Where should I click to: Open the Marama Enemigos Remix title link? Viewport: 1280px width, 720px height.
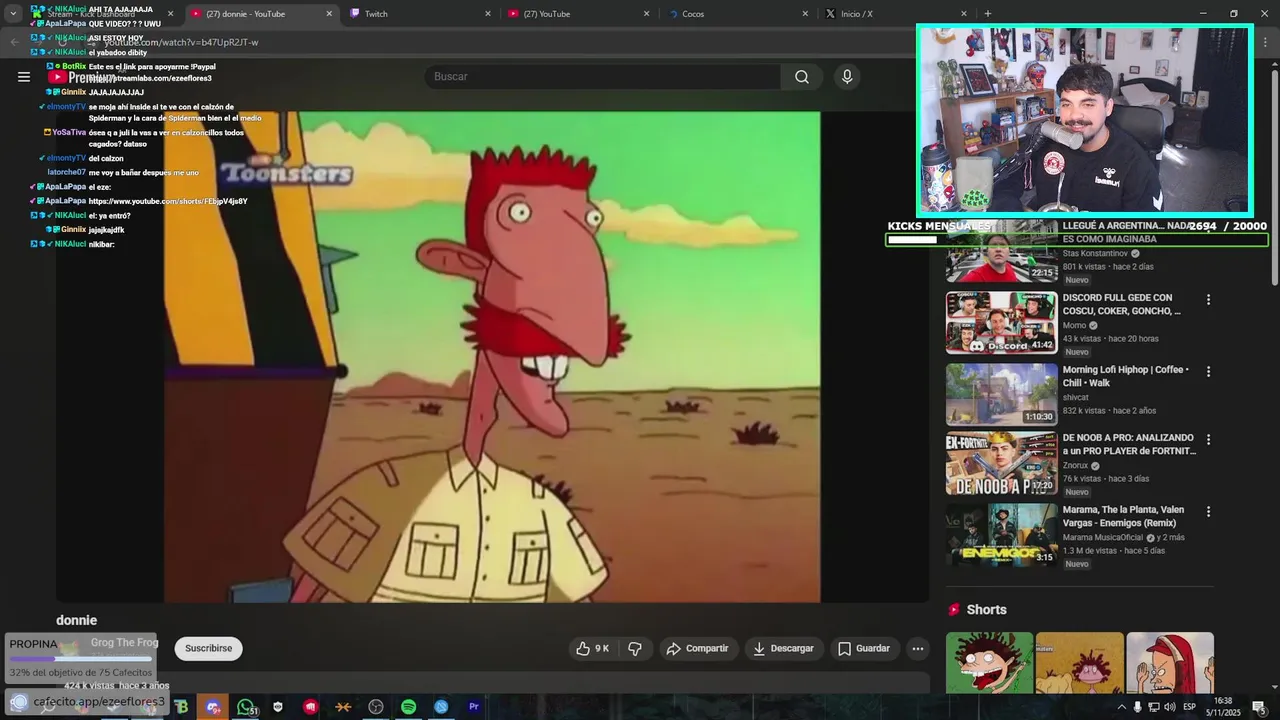point(1123,516)
